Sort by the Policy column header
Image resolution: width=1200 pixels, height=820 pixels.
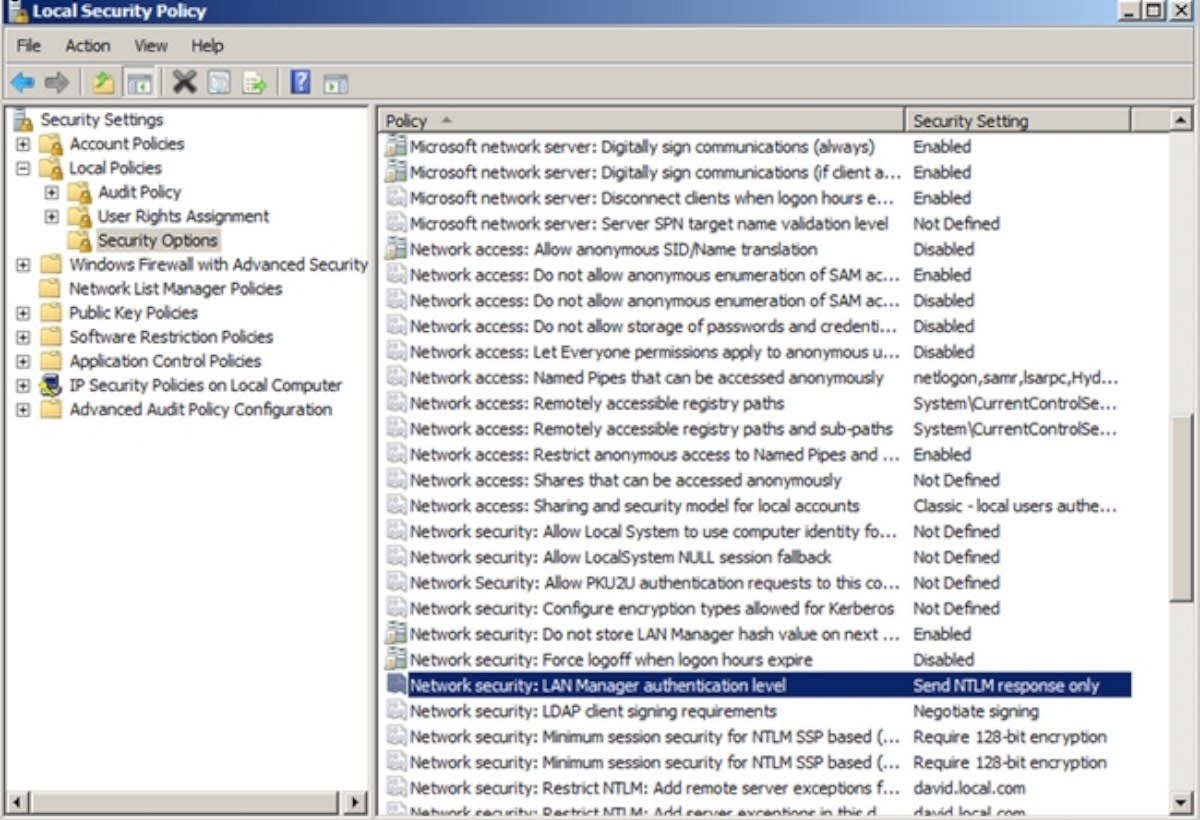(642, 120)
